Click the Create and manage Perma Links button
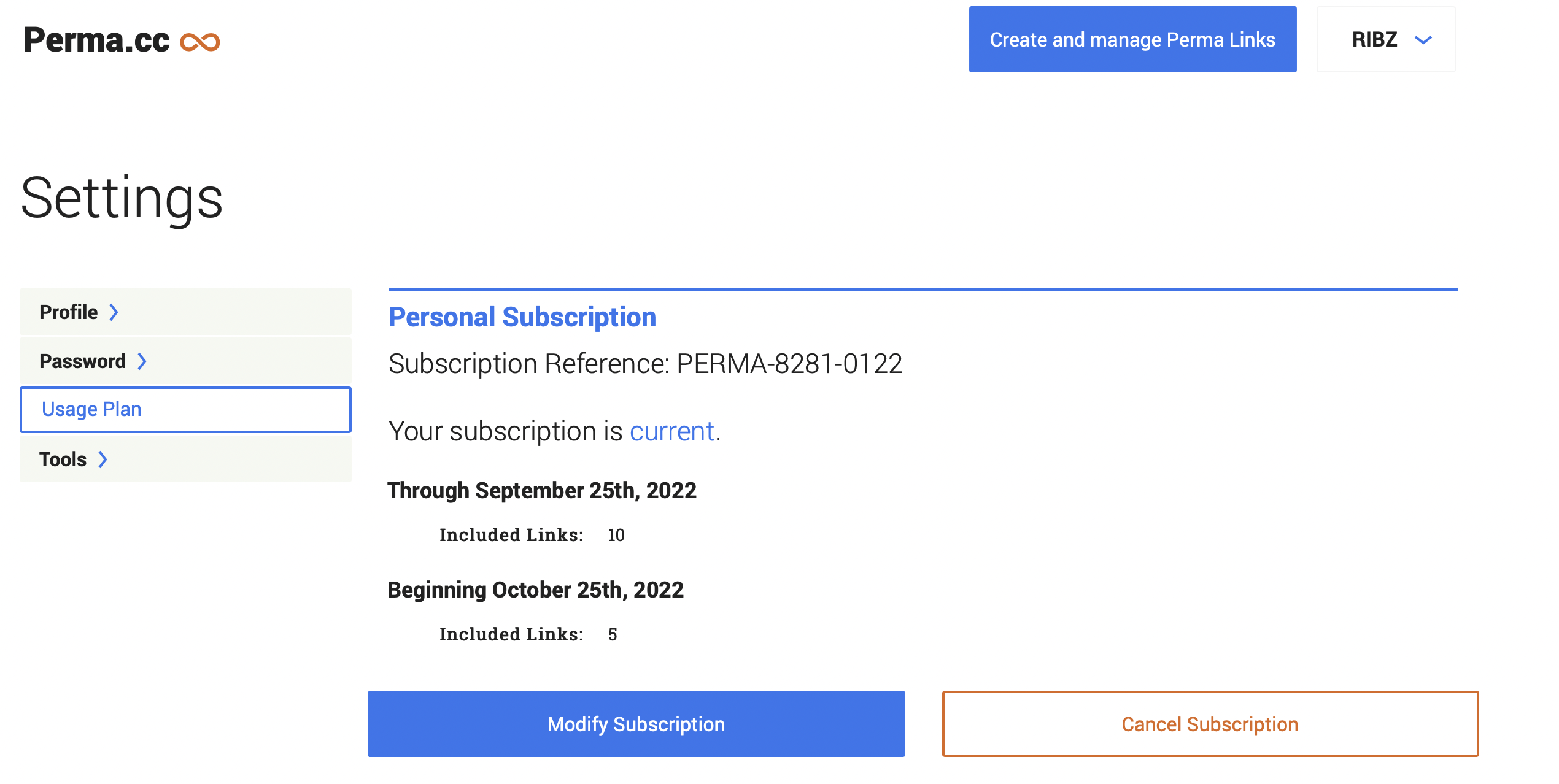This screenshot has height=784, width=1559. coord(1132,39)
